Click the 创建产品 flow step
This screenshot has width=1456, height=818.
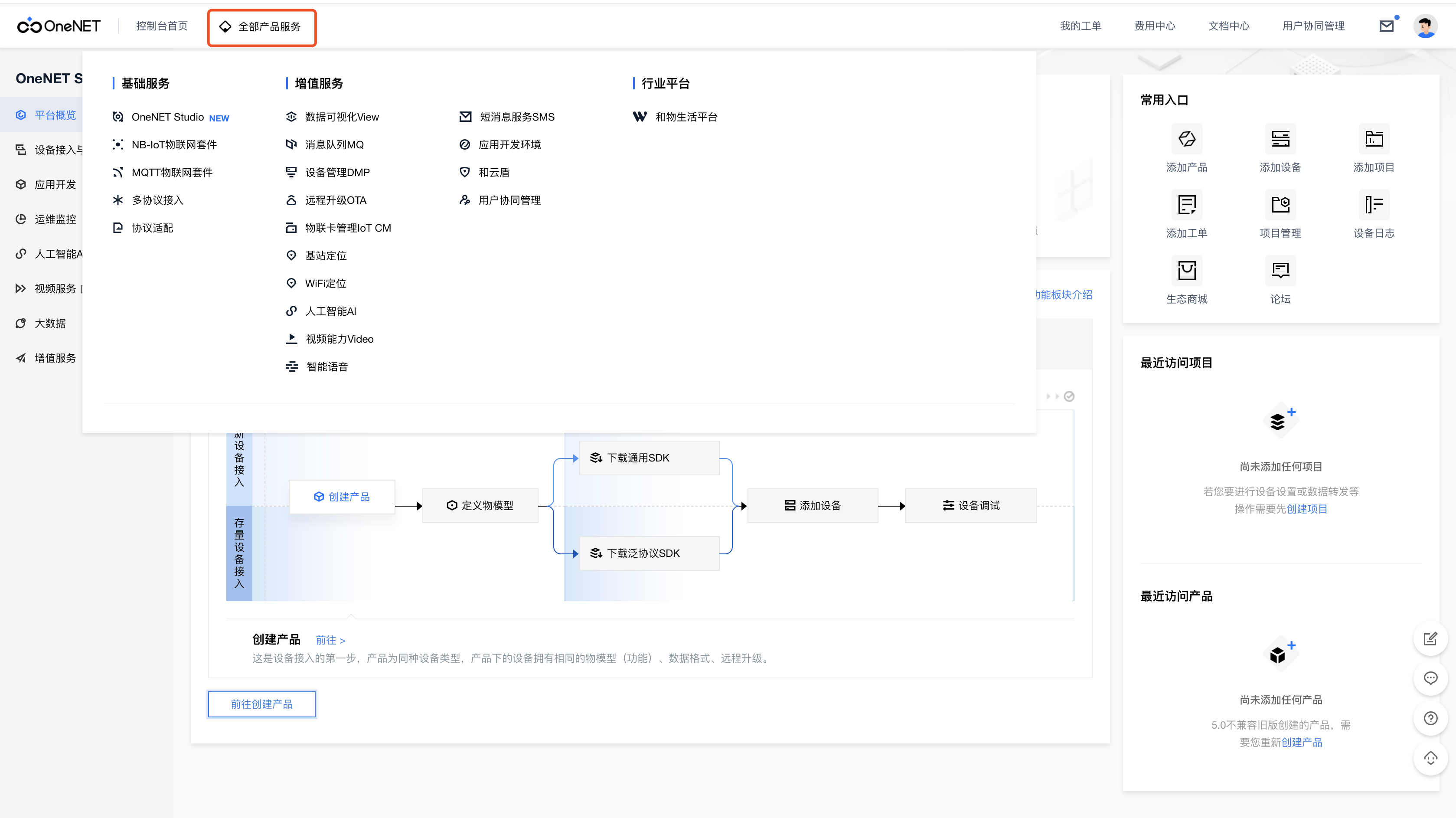click(341, 497)
